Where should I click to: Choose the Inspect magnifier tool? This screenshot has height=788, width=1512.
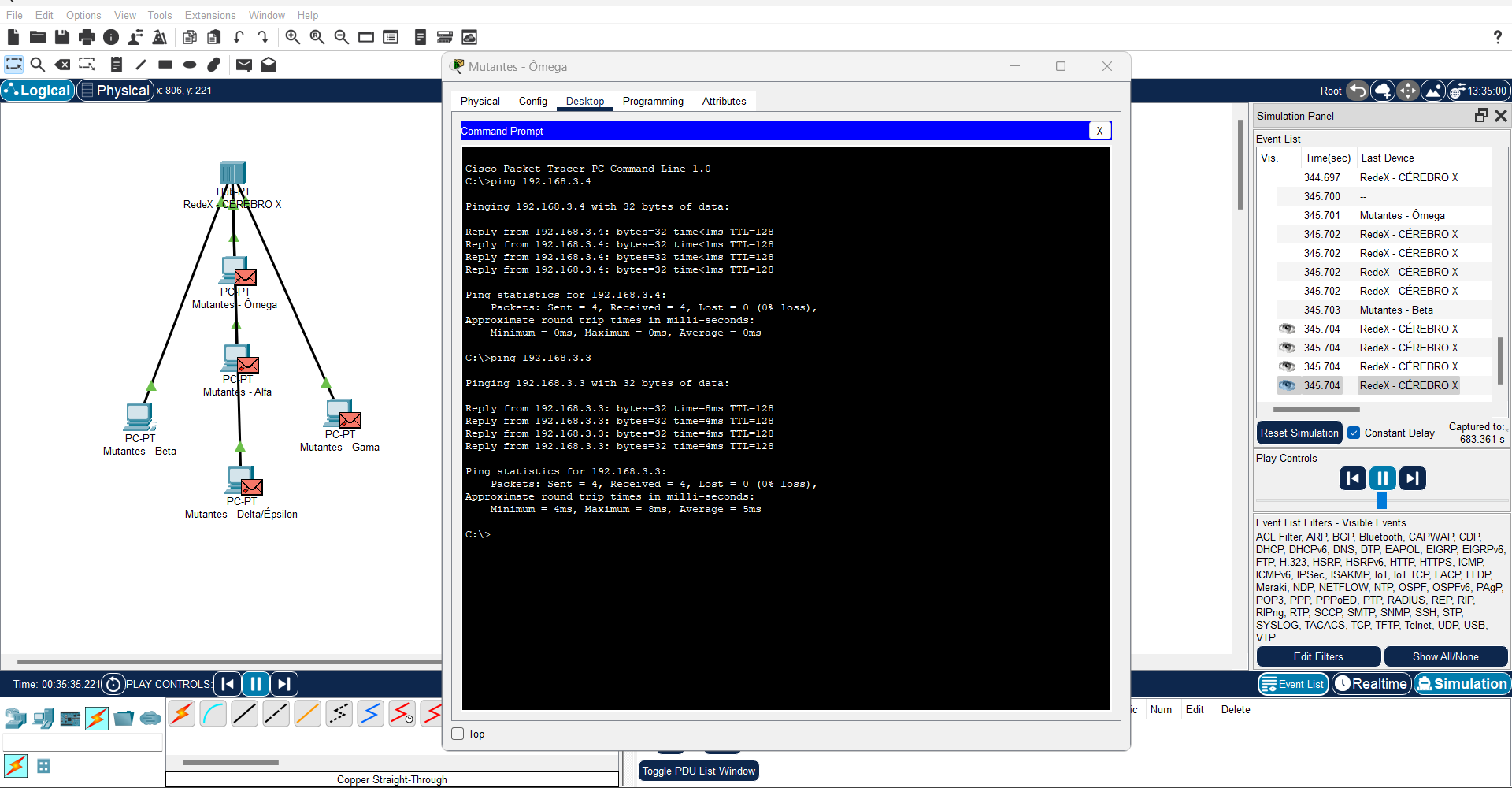pyautogui.click(x=38, y=65)
